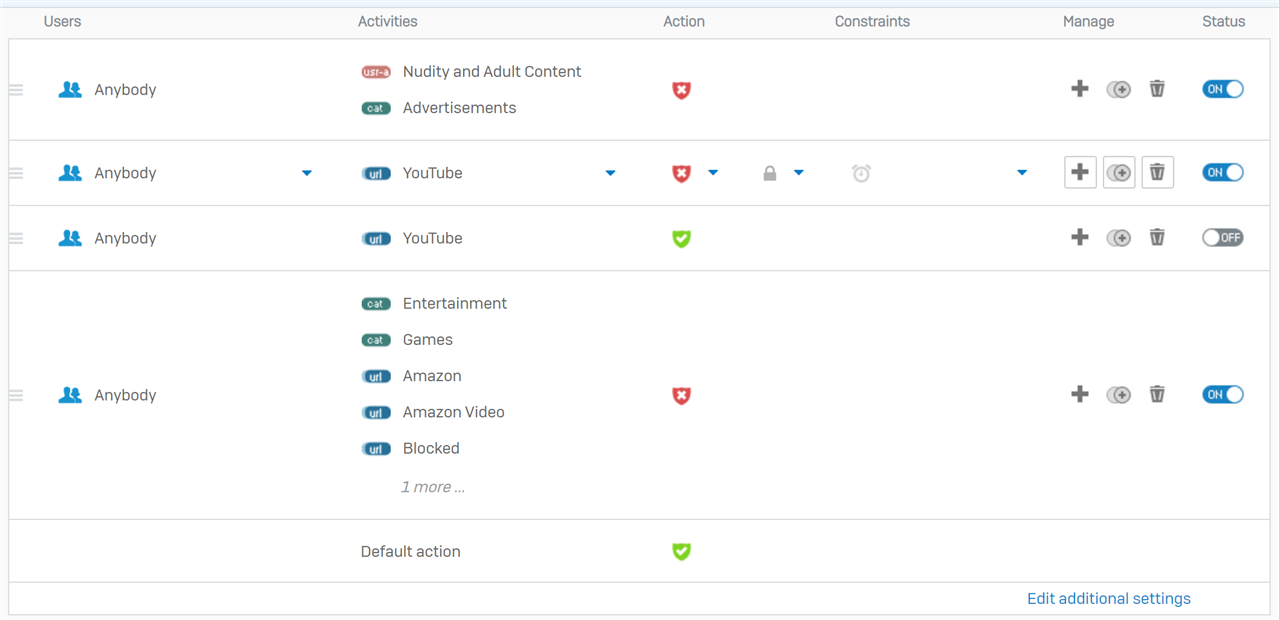This screenshot has width=1279, height=620.
Task: Click the Amazon Video activity label
Action: click(454, 412)
